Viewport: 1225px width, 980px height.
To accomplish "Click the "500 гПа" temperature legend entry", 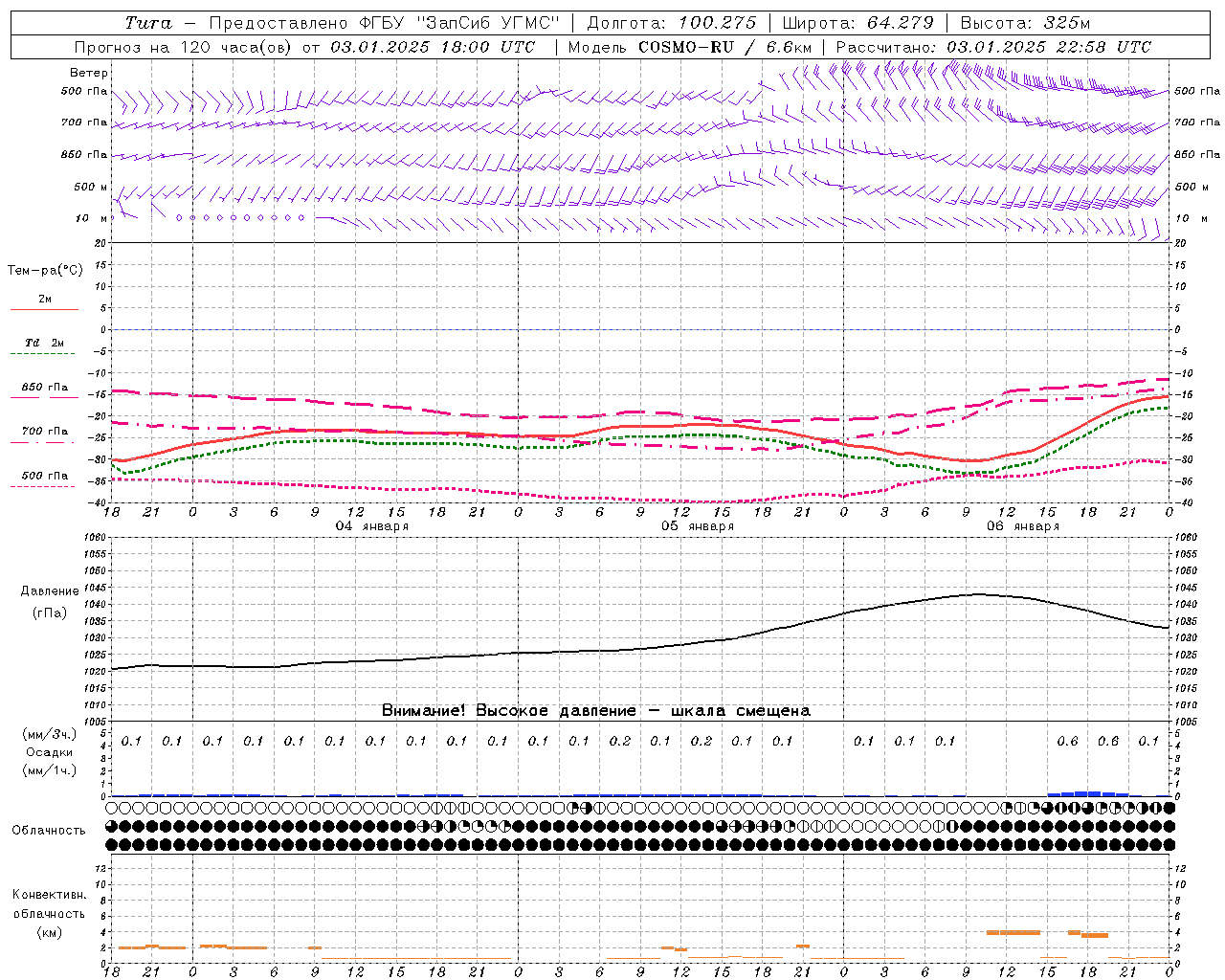I will (45, 476).
